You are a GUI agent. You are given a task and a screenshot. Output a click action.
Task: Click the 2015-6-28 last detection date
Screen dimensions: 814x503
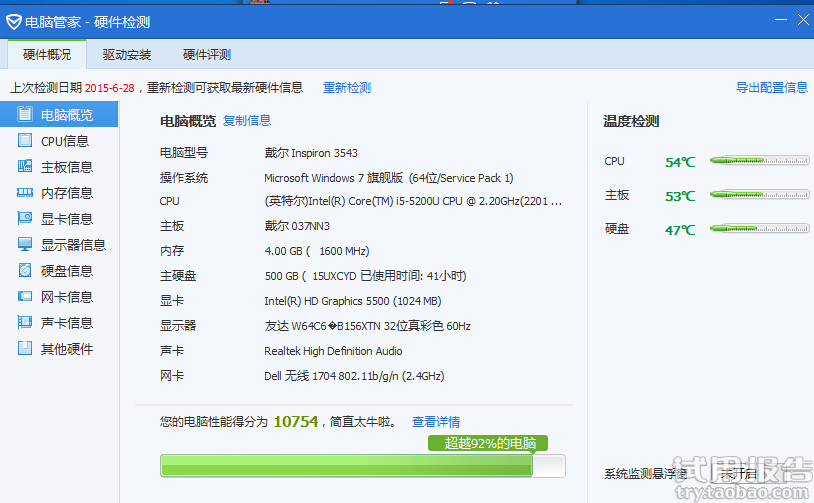coord(110,88)
